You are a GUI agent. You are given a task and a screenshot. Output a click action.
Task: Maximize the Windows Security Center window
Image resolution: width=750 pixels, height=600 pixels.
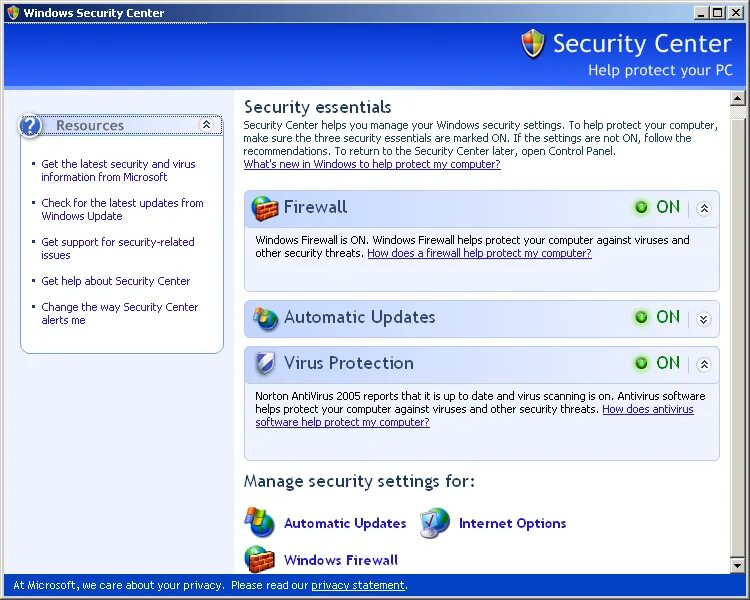[x=717, y=13]
